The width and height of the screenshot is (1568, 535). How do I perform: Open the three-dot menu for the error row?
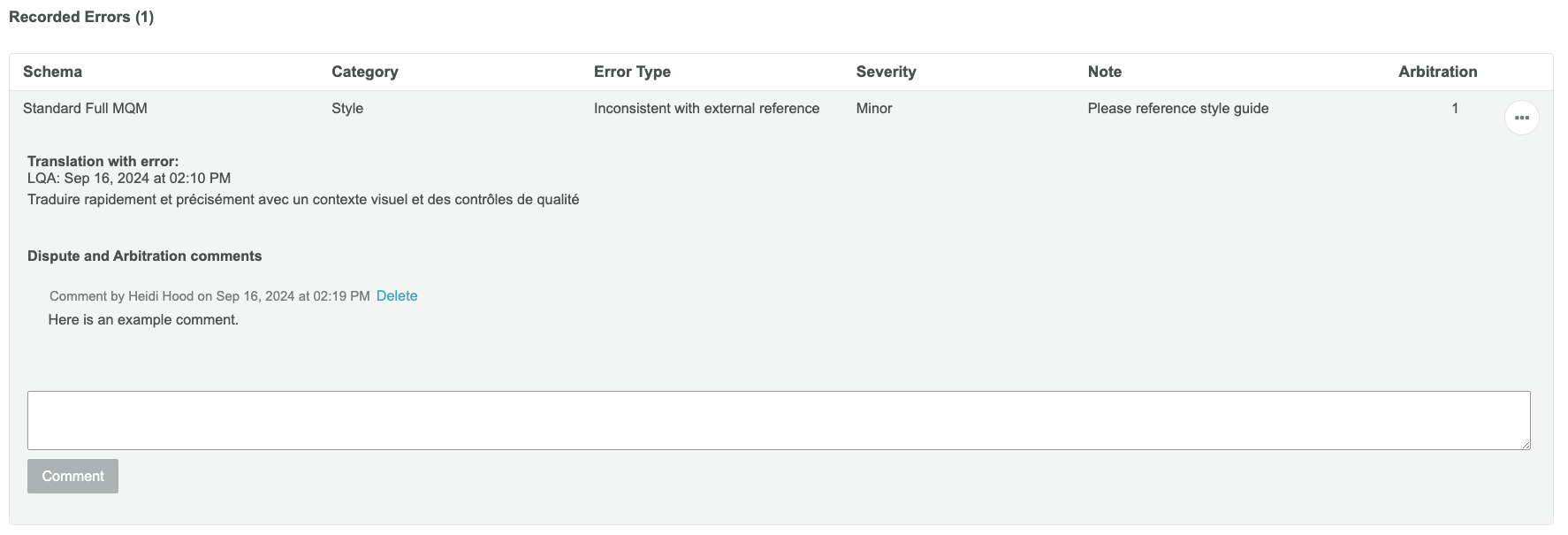click(1521, 118)
